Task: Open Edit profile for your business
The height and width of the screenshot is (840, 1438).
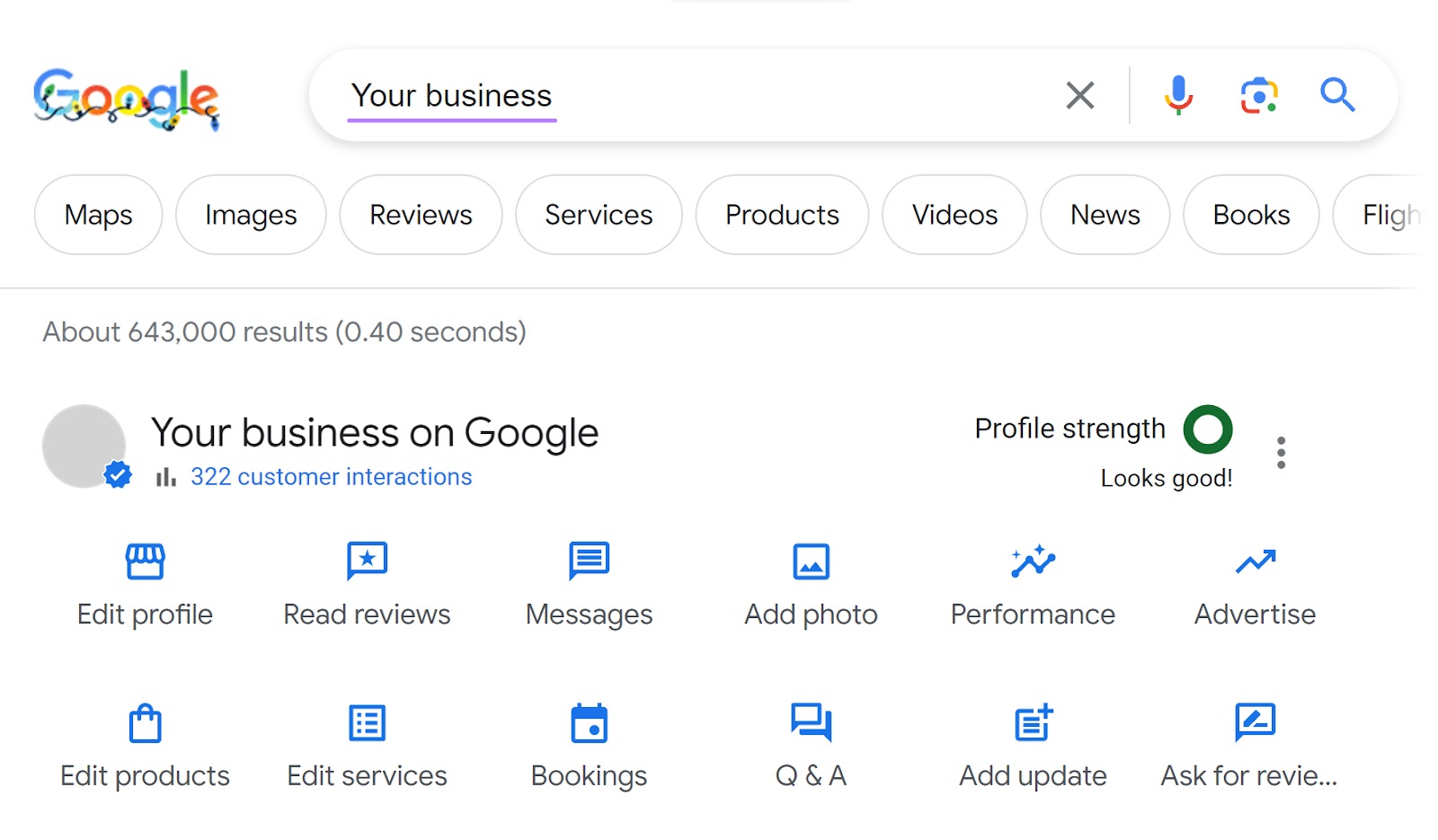Action: click(x=144, y=584)
